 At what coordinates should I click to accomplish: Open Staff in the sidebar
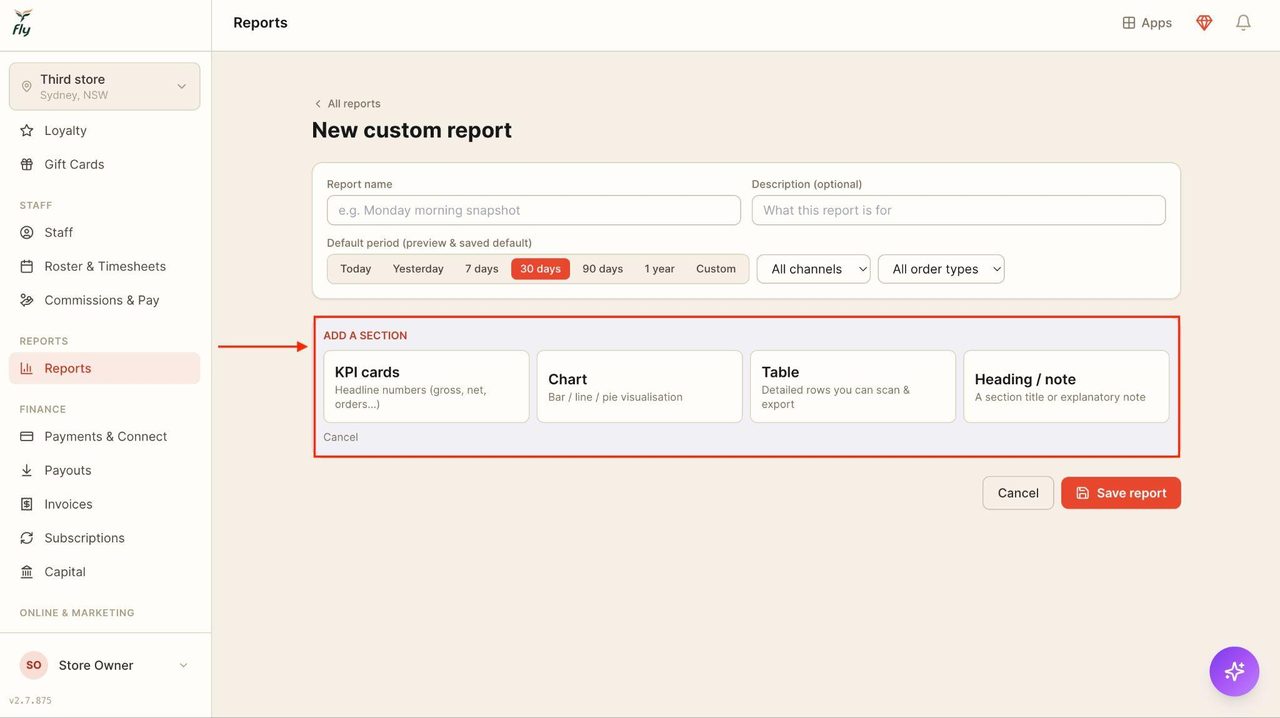(105, 232)
